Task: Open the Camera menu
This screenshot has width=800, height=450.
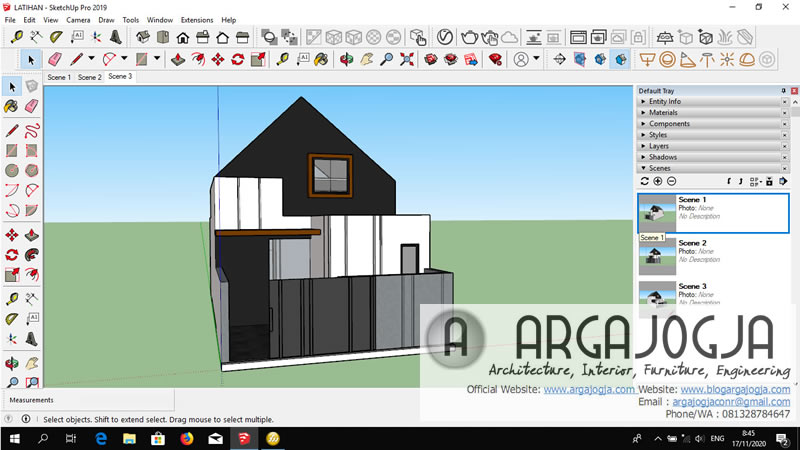Action: 78,20
